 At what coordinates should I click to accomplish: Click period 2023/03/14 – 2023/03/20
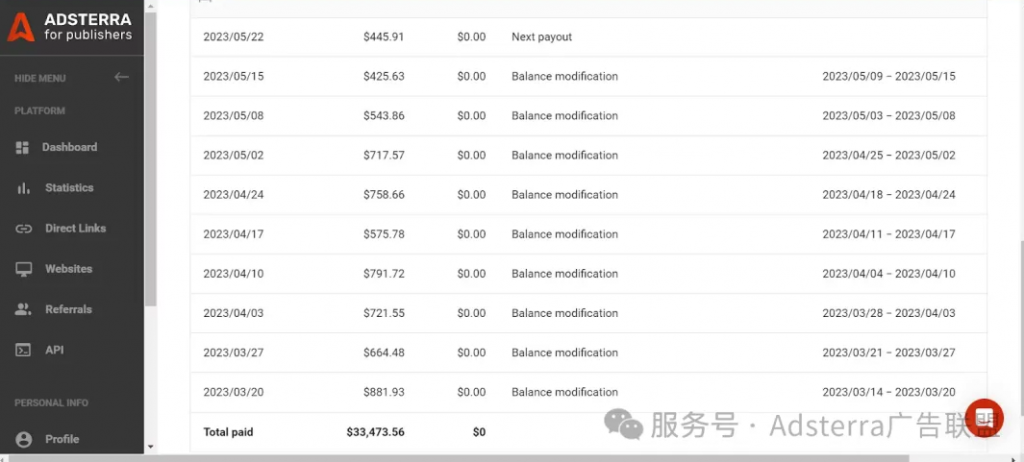click(889, 392)
